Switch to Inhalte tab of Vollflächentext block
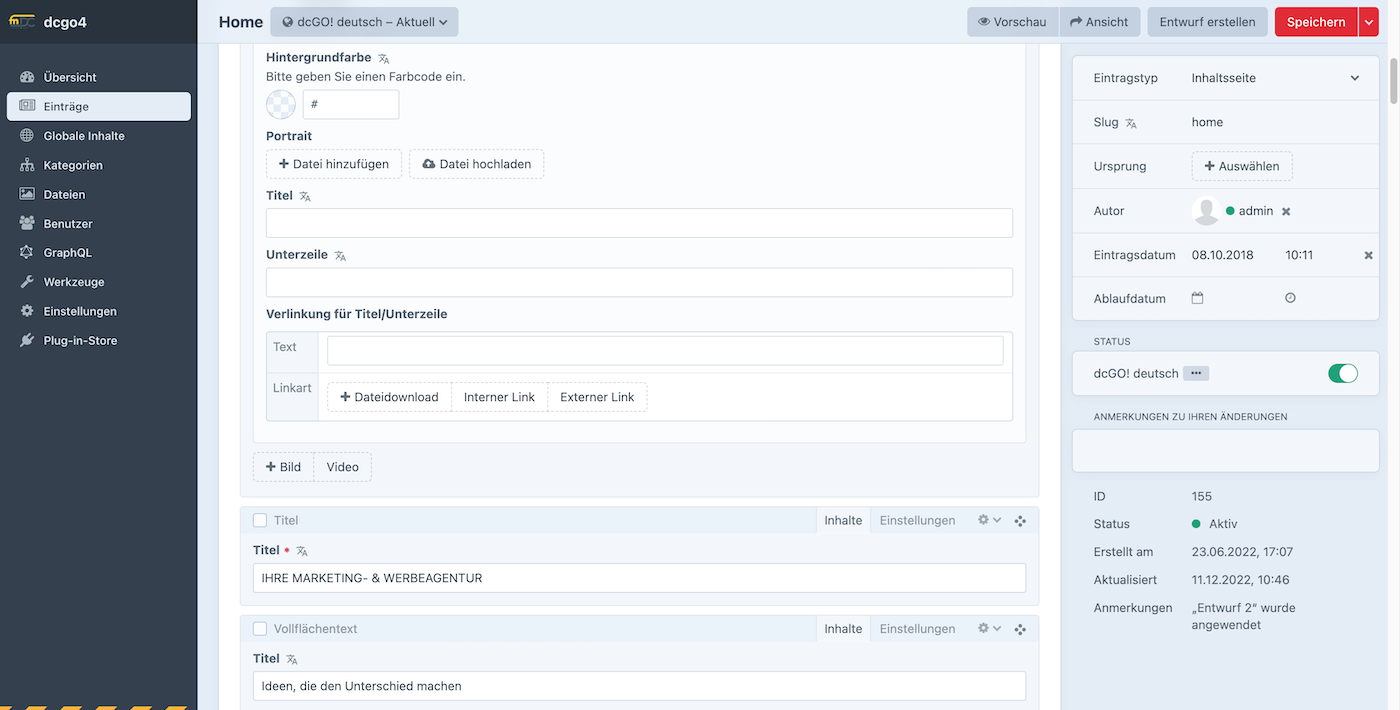Image resolution: width=1400 pixels, height=710 pixels. [843, 629]
